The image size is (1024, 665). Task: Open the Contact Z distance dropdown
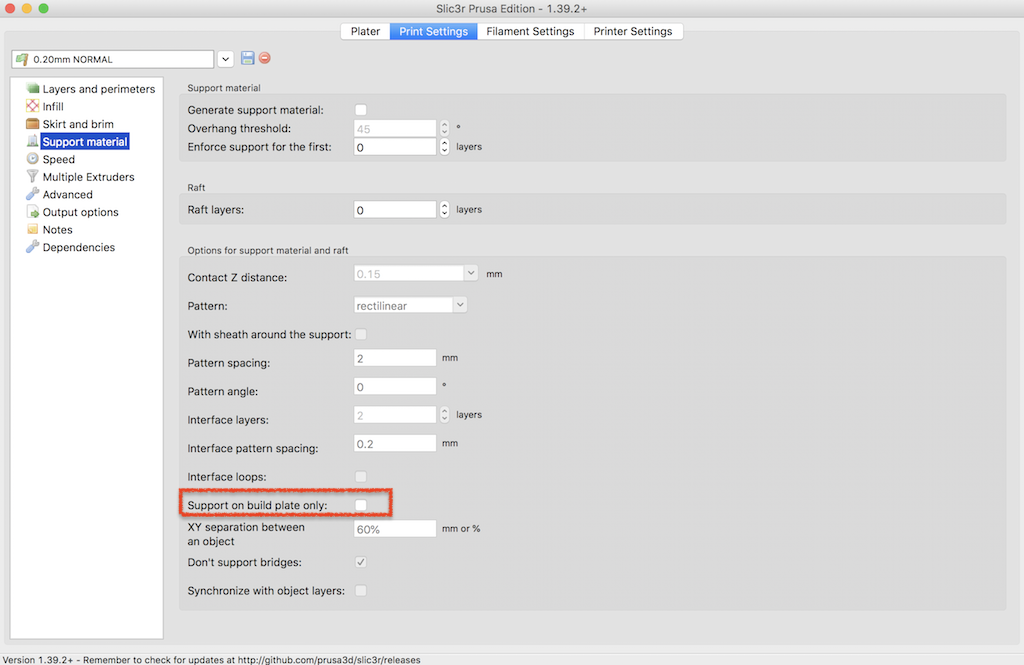click(470, 273)
